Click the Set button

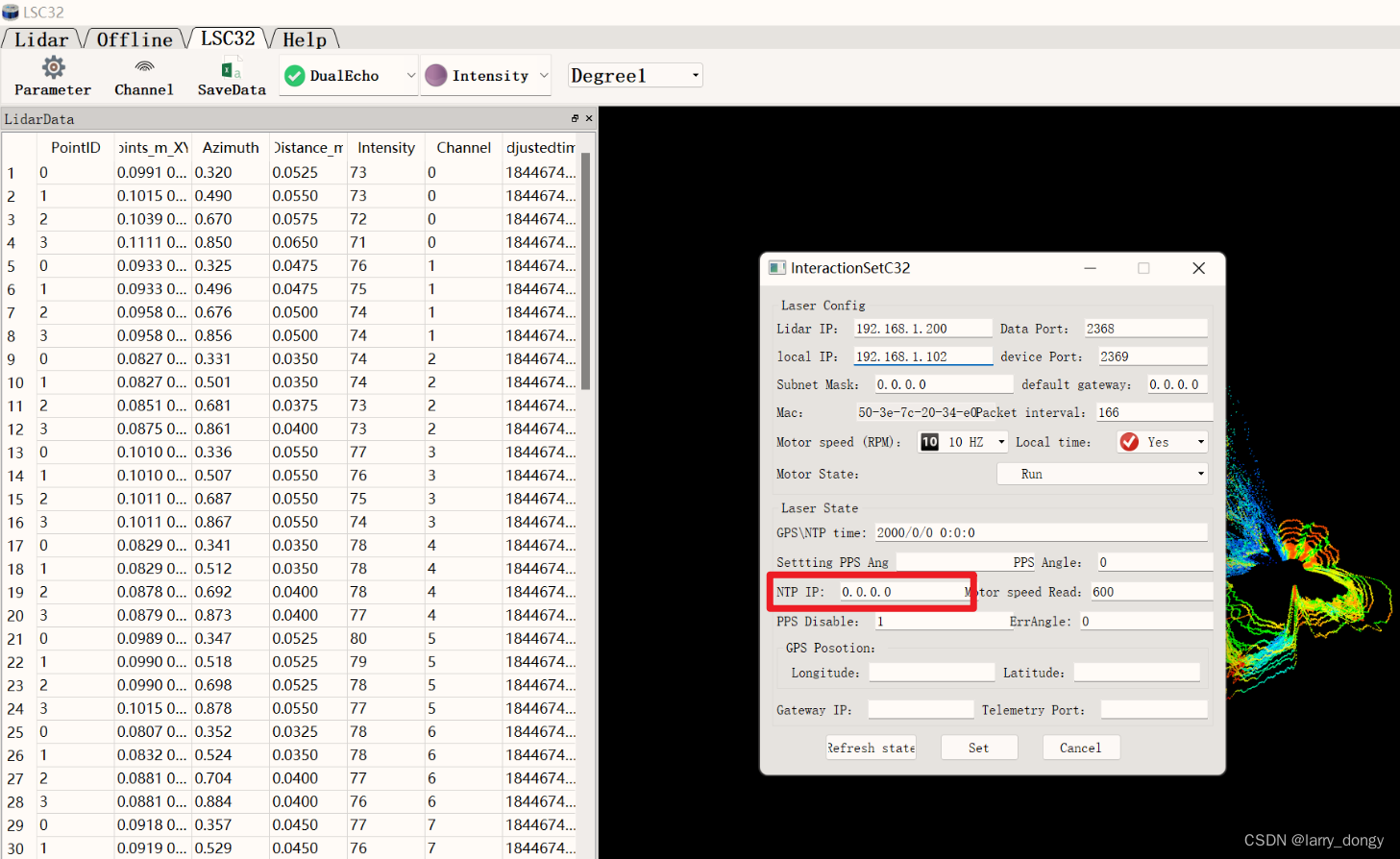click(x=978, y=748)
